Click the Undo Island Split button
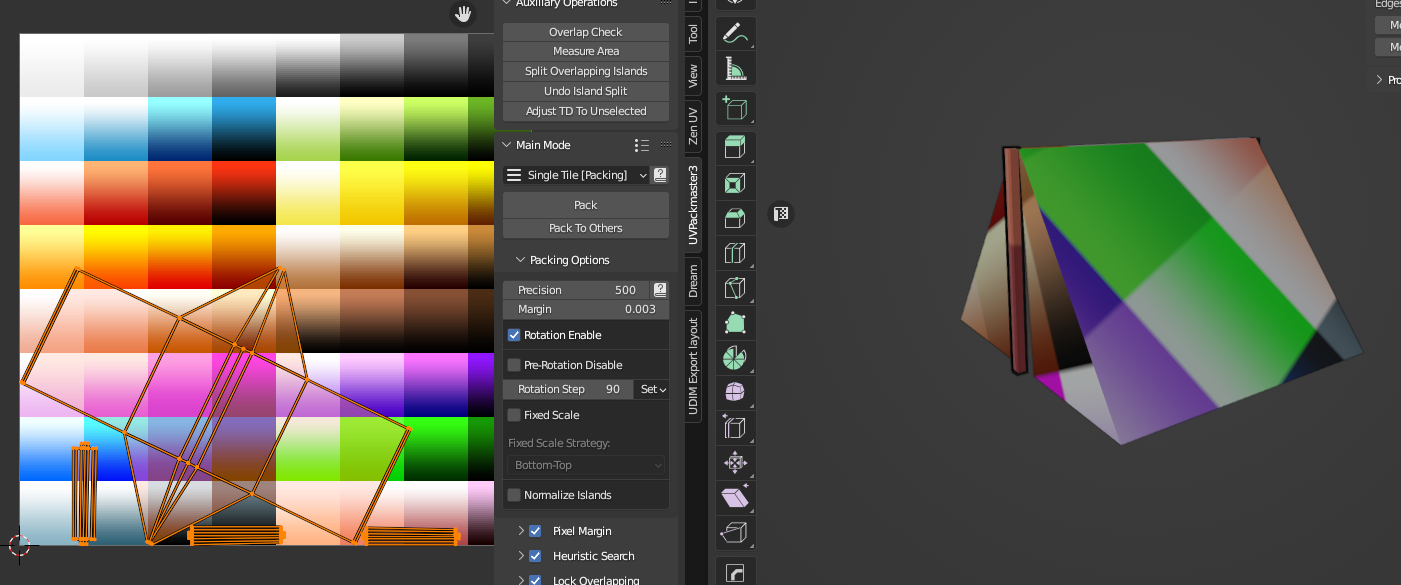Image resolution: width=1401 pixels, height=585 pixels. click(586, 91)
